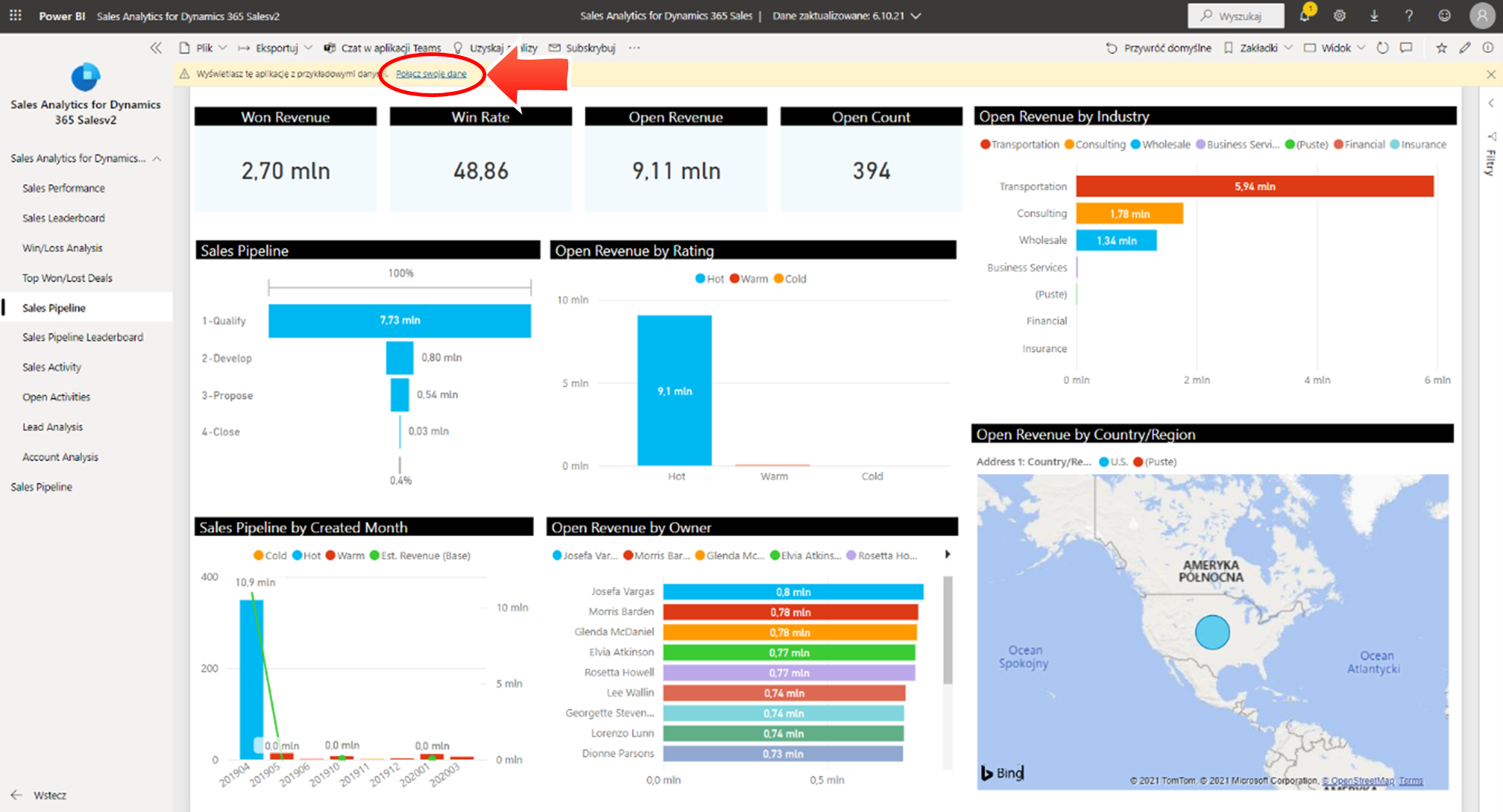Click the back arrow next to Wstecz
This screenshot has height=812, width=1503.
pos(16,795)
